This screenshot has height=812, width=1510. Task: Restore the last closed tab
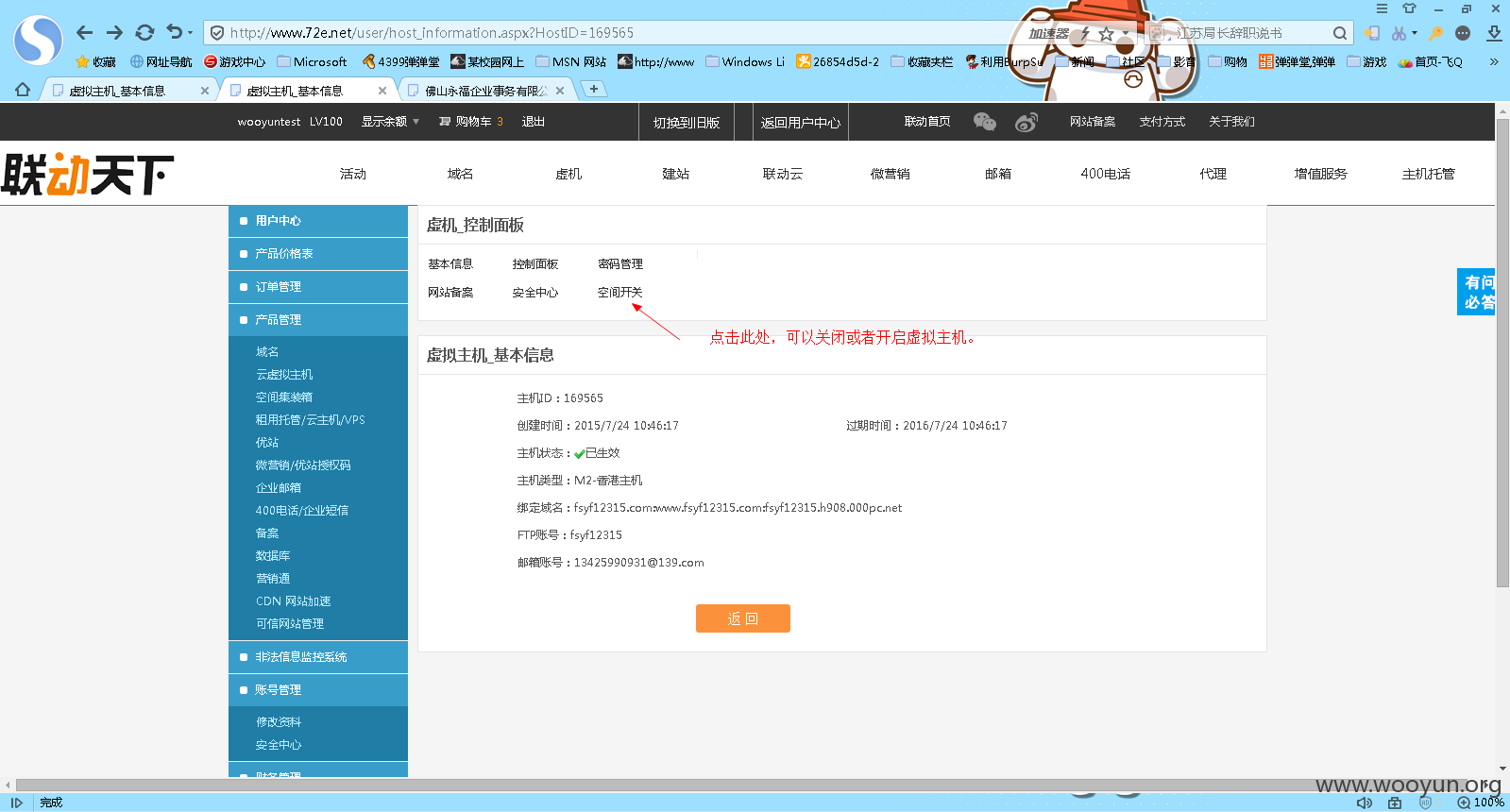(174, 33)
